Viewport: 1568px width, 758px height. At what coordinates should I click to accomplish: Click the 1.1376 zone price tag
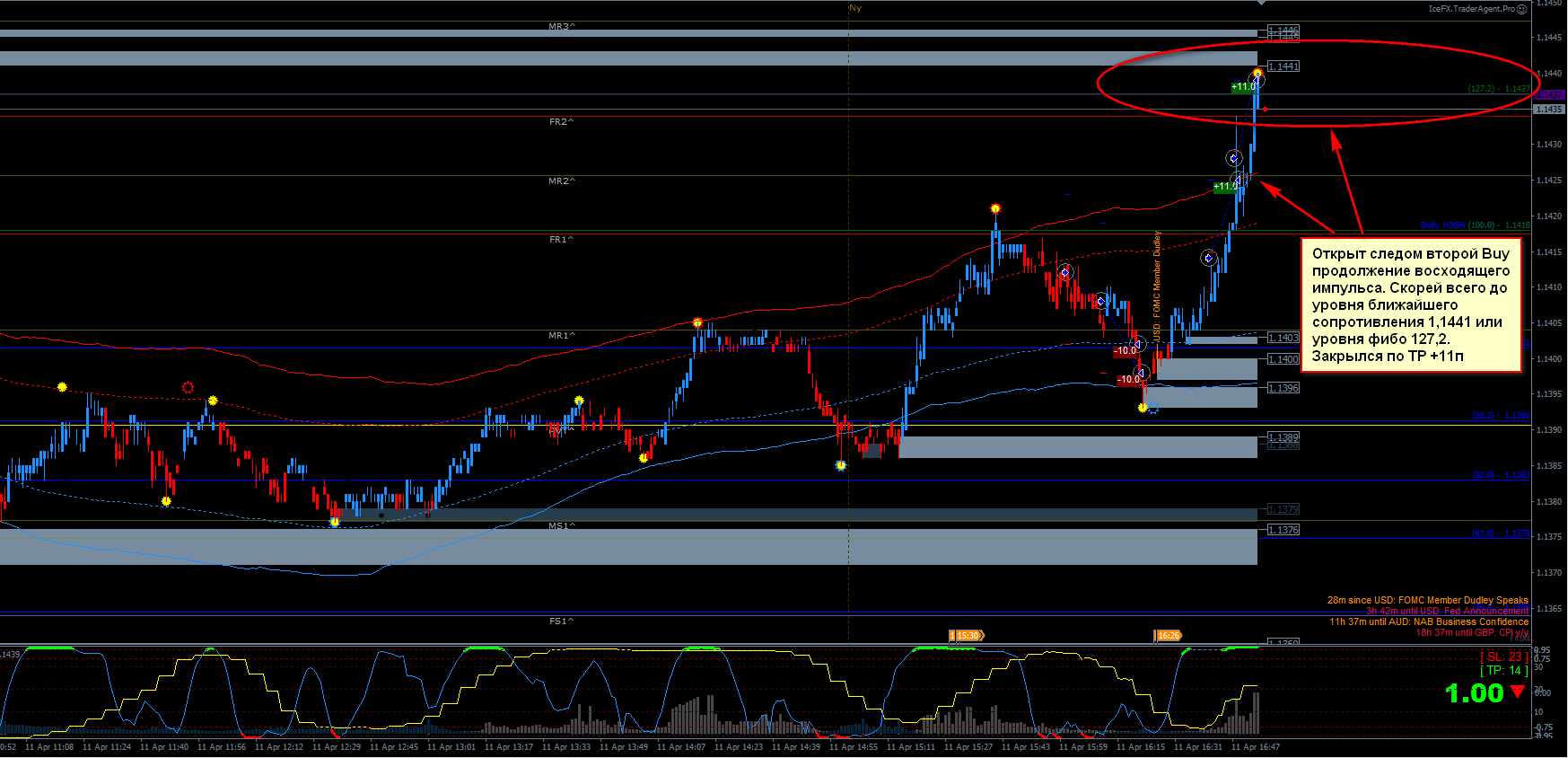(x=1283, y=530)
